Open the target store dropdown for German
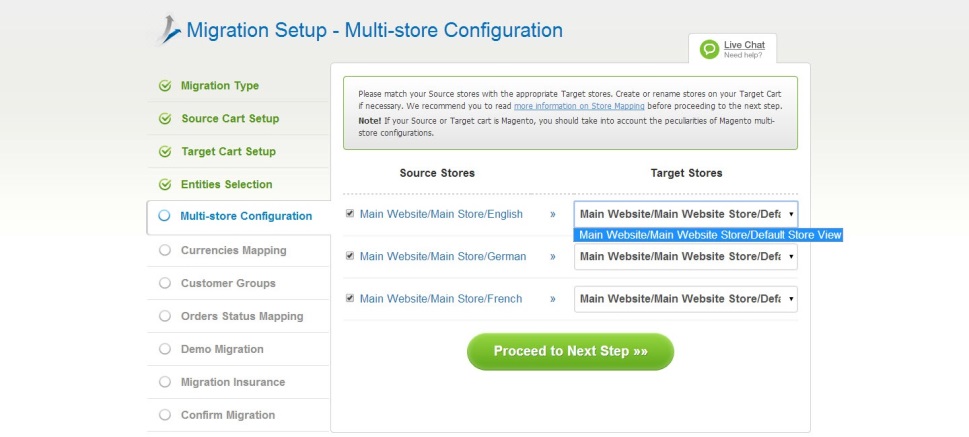This screenshot has height=437, width=969. pos(686,257)
